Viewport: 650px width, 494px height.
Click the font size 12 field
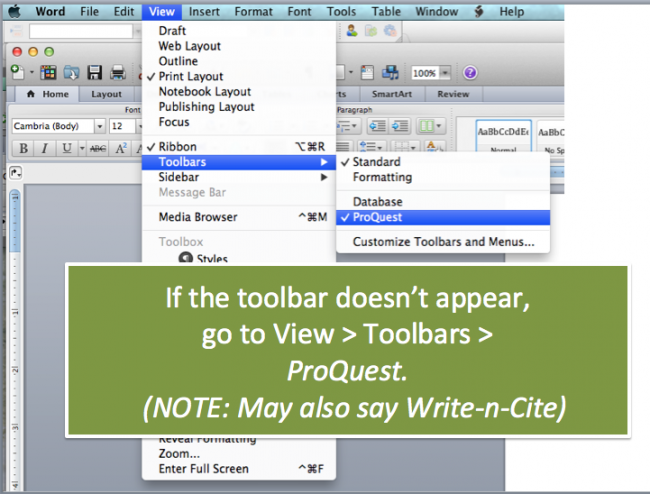(x=122, y=126)
